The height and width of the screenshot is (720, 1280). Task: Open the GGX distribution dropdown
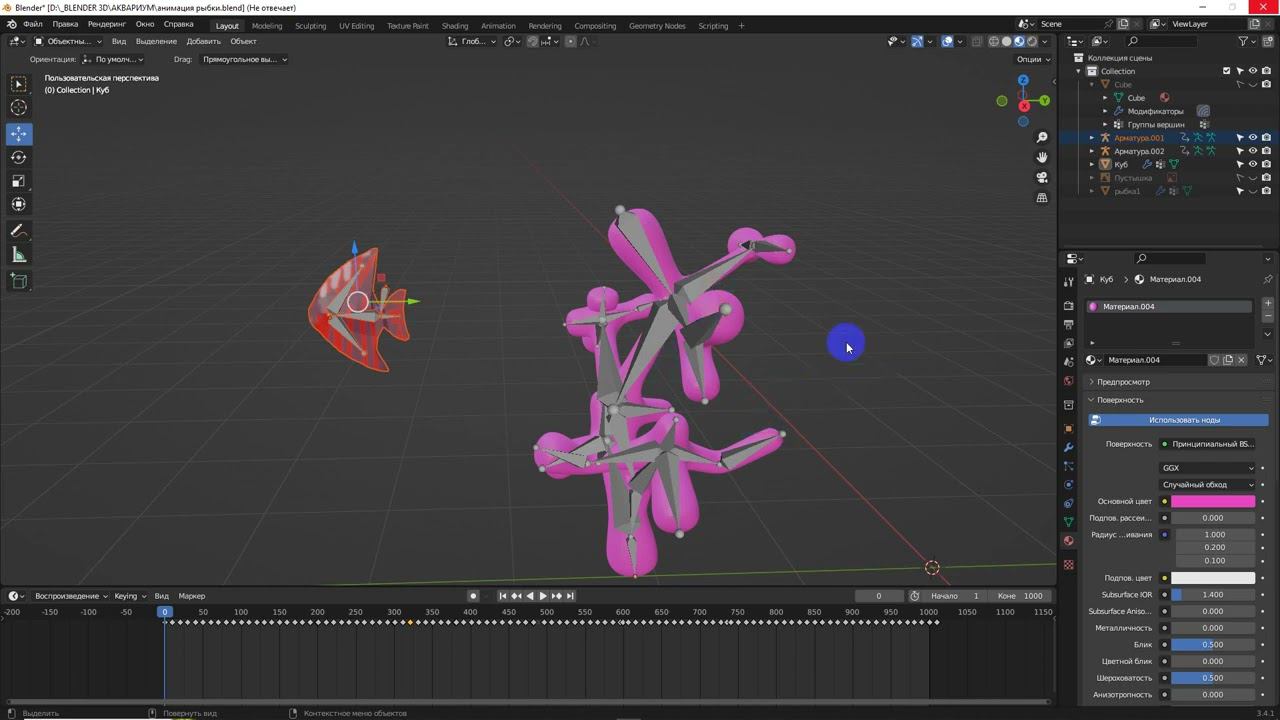click(x=1207, y=468)
